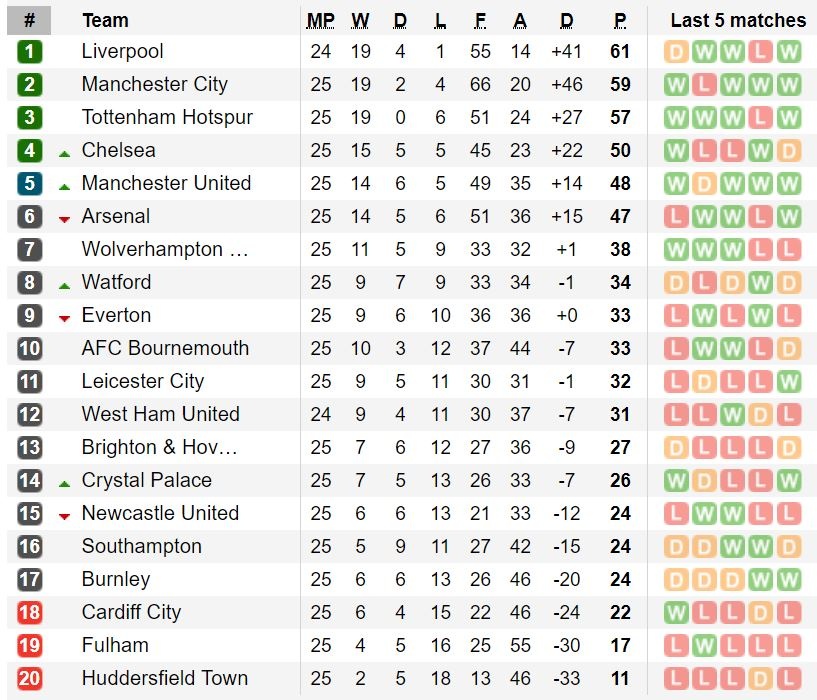Viewport: 817px width, 700px height.
Task: Open the Manchester City team link
Action: pos(154,85)
